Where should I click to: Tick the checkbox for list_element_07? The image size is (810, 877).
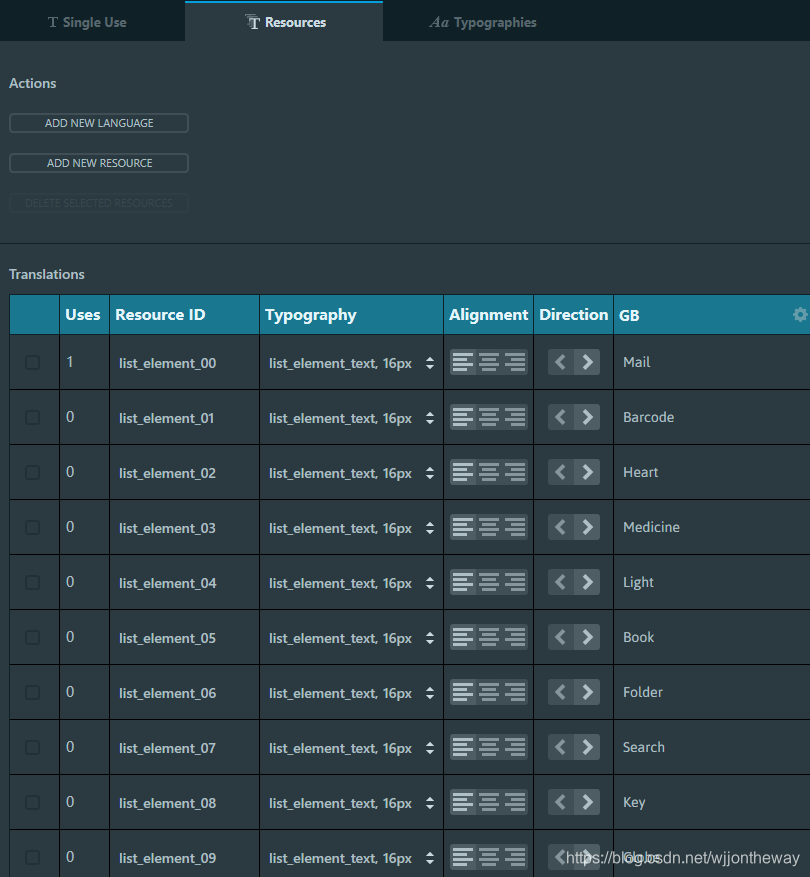tap(32, 747)
